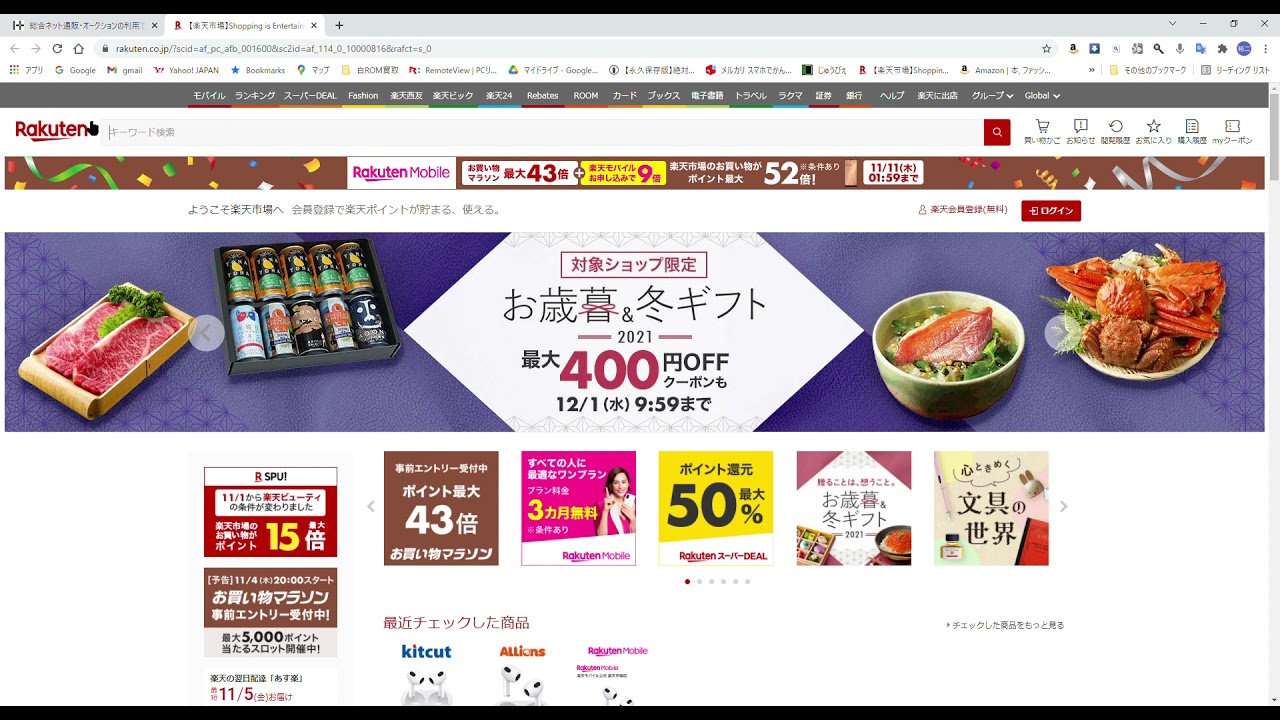The height and width of the screenshot is (720, 1280).
Task: Bookmark this page with star icon
Action: 1046,48
